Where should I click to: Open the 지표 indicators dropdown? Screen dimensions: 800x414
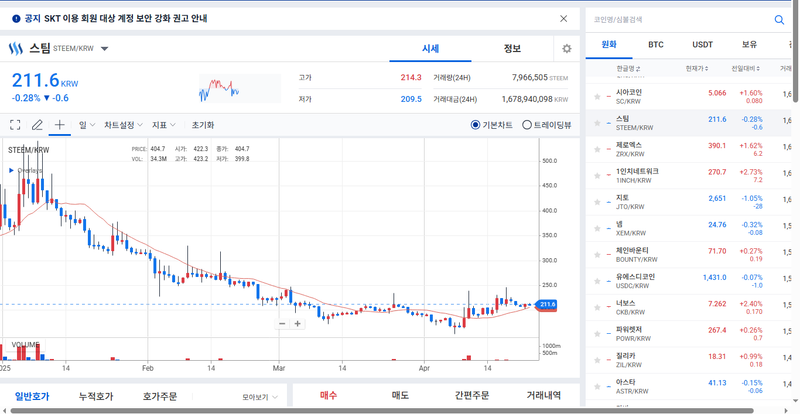tap(164, 125)
